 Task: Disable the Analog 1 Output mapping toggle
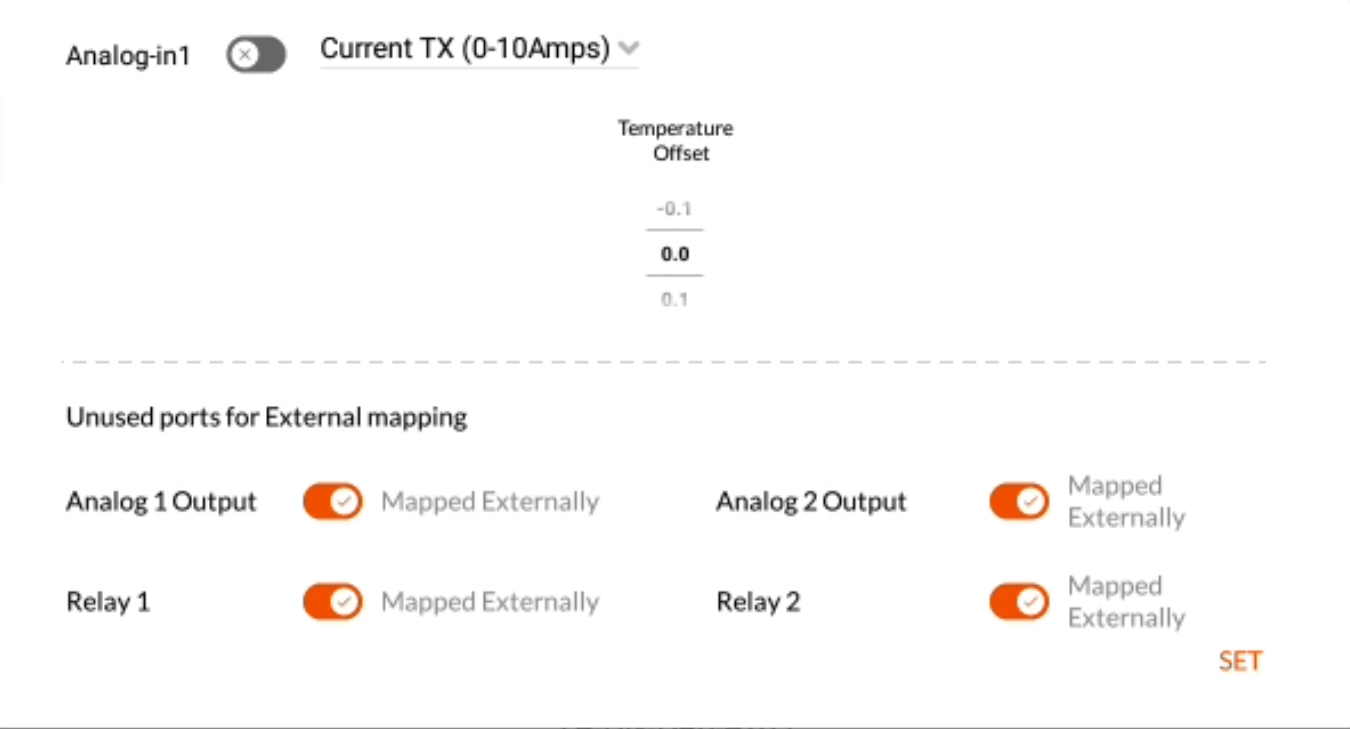coord(333,501)
